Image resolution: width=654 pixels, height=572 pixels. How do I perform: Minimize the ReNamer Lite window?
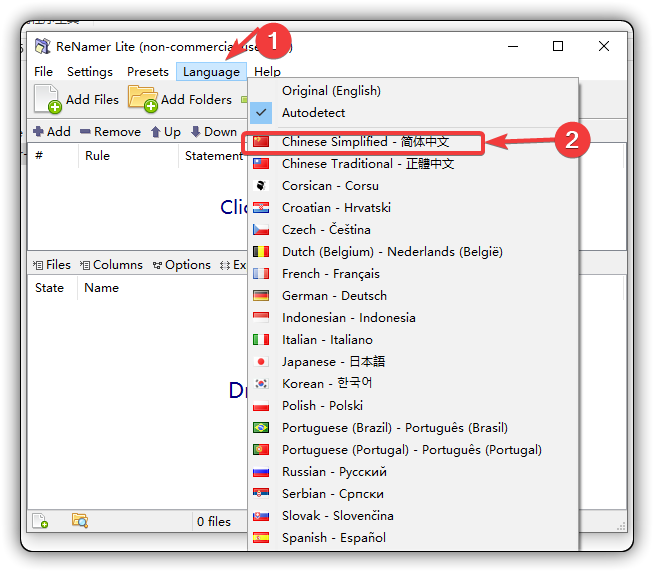[x=513, y=46]
